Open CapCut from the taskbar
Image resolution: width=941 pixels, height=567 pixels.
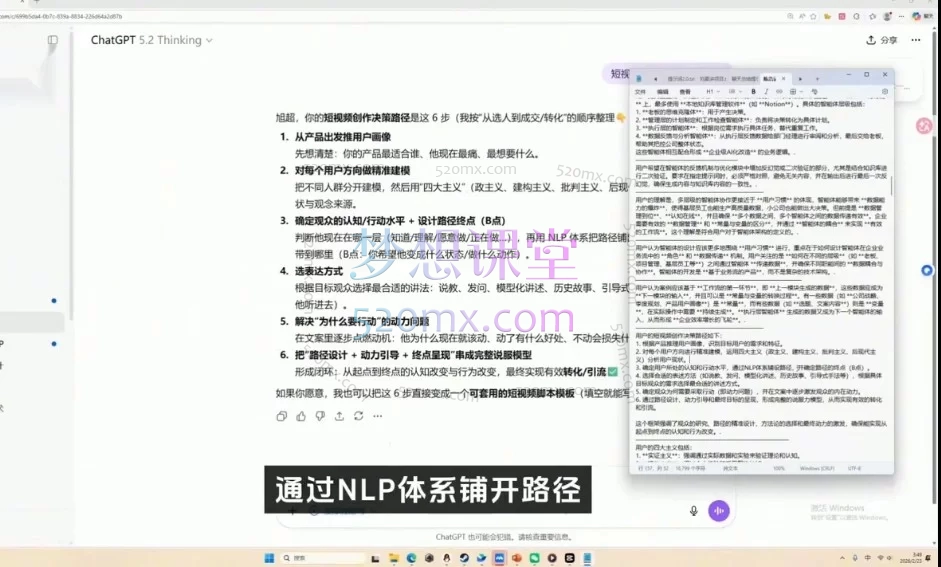pyautogui.click(x=570, y=558)
